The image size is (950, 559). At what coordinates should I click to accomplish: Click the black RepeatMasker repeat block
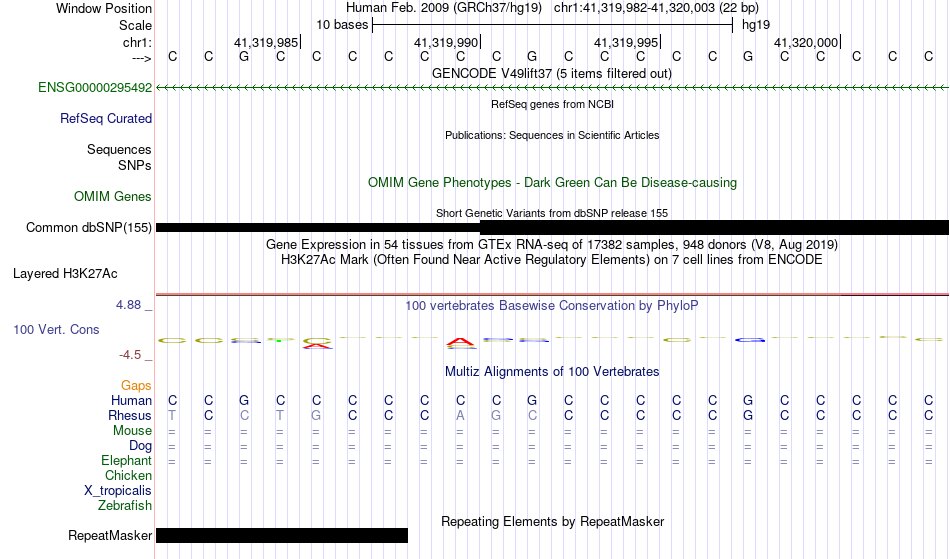tap(282, 535)
